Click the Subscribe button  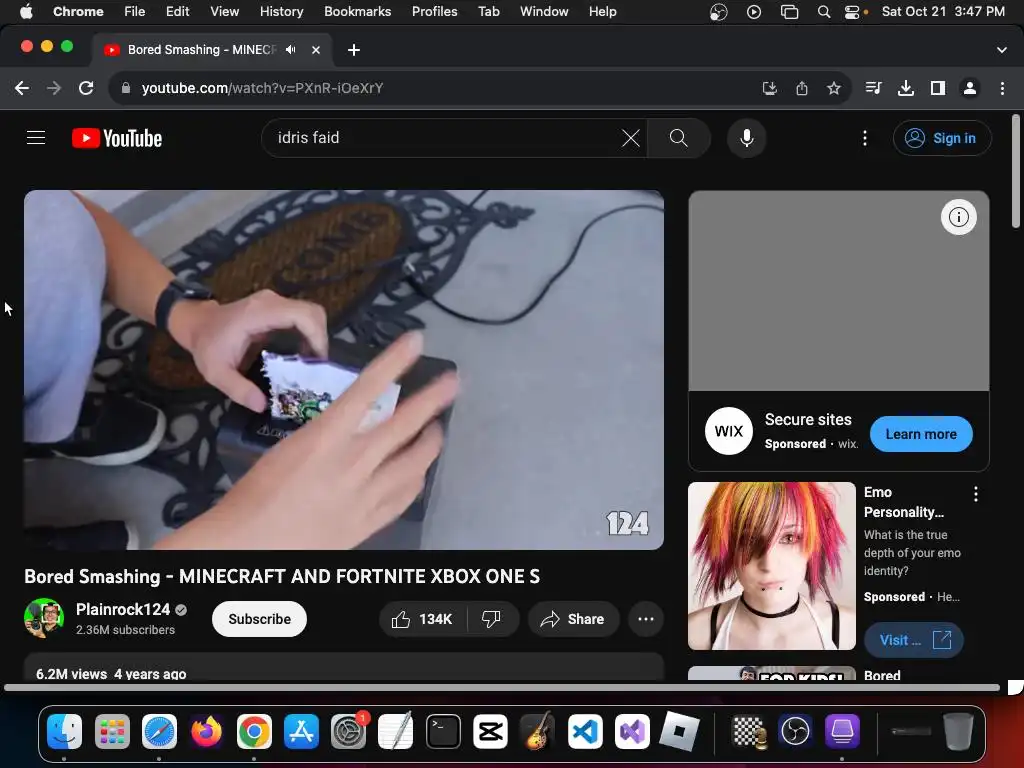(x=259, y=619)
